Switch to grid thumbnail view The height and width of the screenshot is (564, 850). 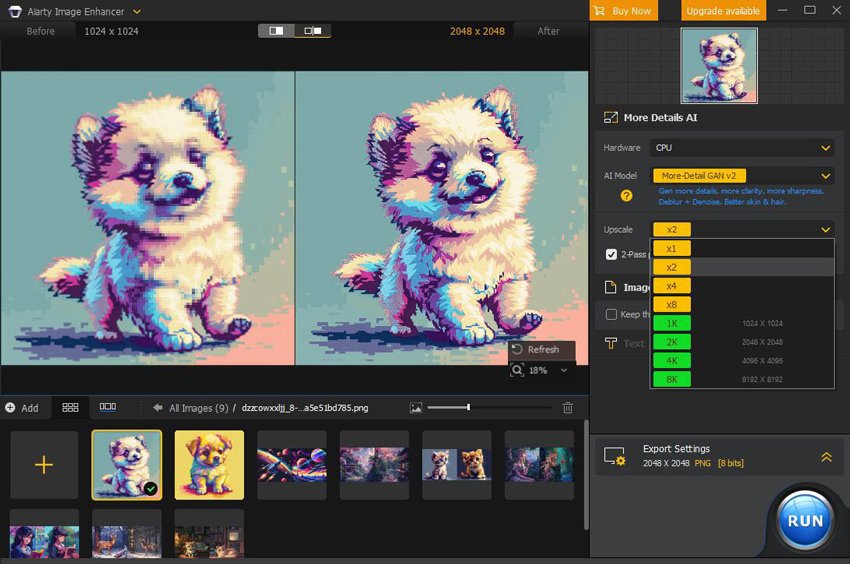click(70, 407)
